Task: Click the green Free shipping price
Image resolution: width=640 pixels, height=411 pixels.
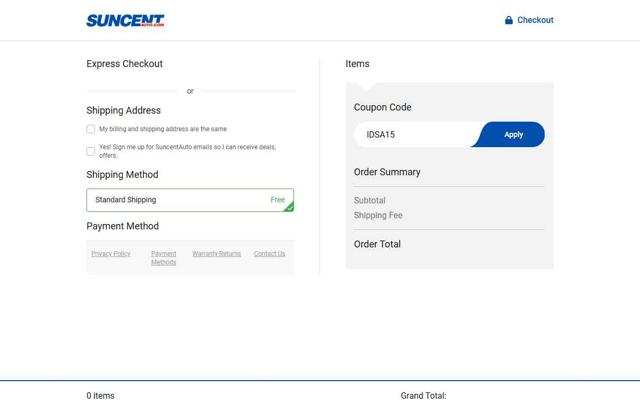Action: coord(278,200)
